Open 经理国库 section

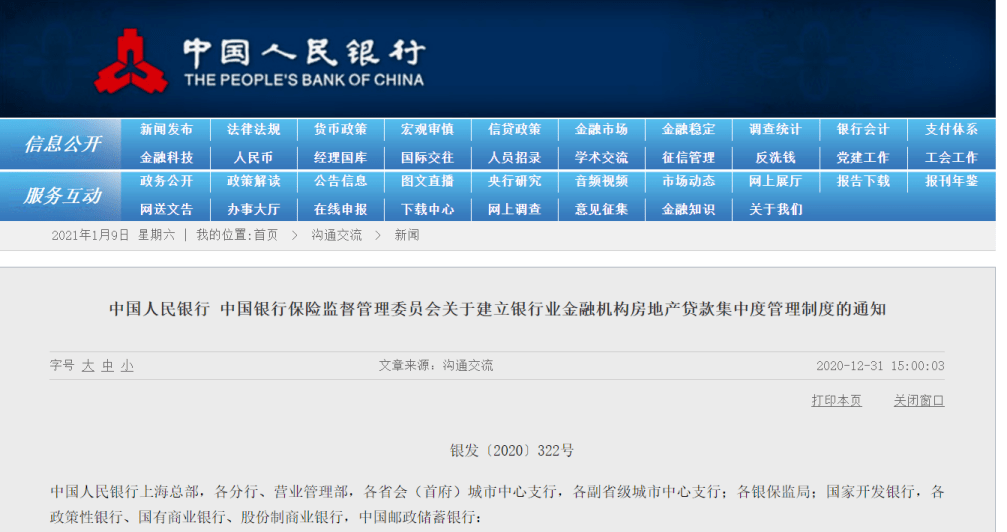pyautogui.click(x=340, y=157)
